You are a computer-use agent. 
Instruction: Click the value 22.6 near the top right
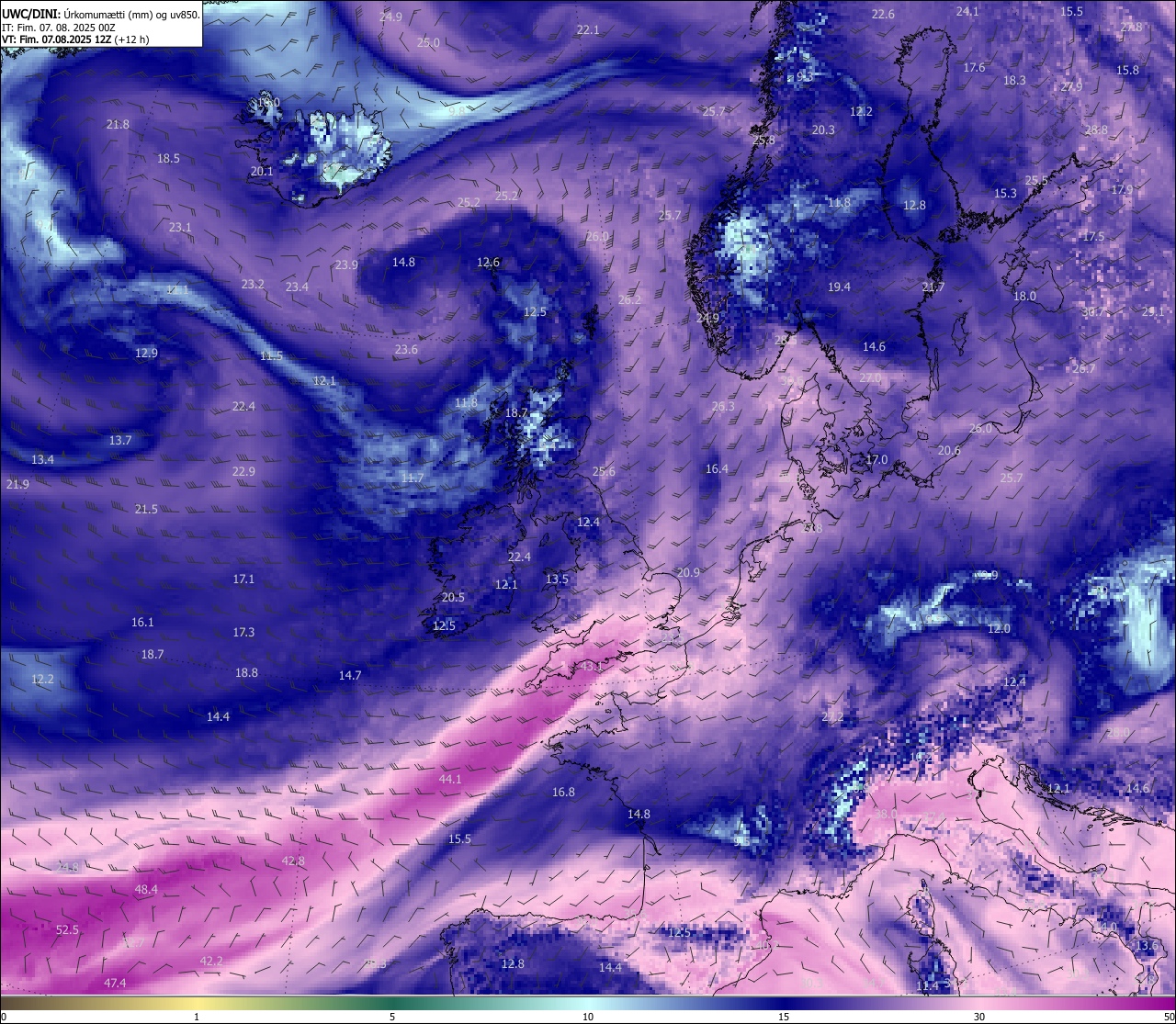click(x=883, y=15)
